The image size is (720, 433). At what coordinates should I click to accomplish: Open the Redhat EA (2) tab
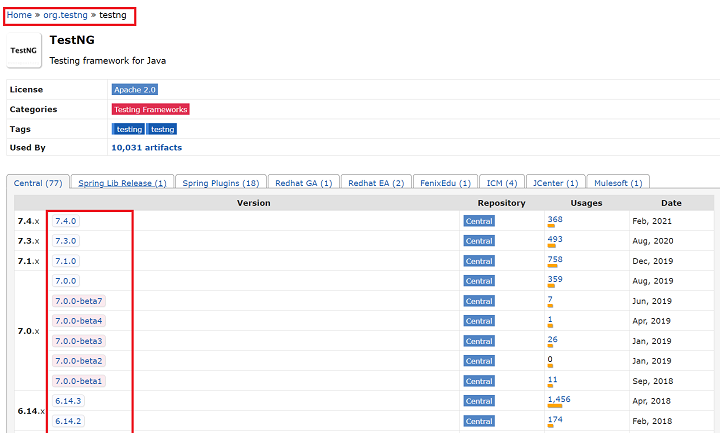click(376, 183)
